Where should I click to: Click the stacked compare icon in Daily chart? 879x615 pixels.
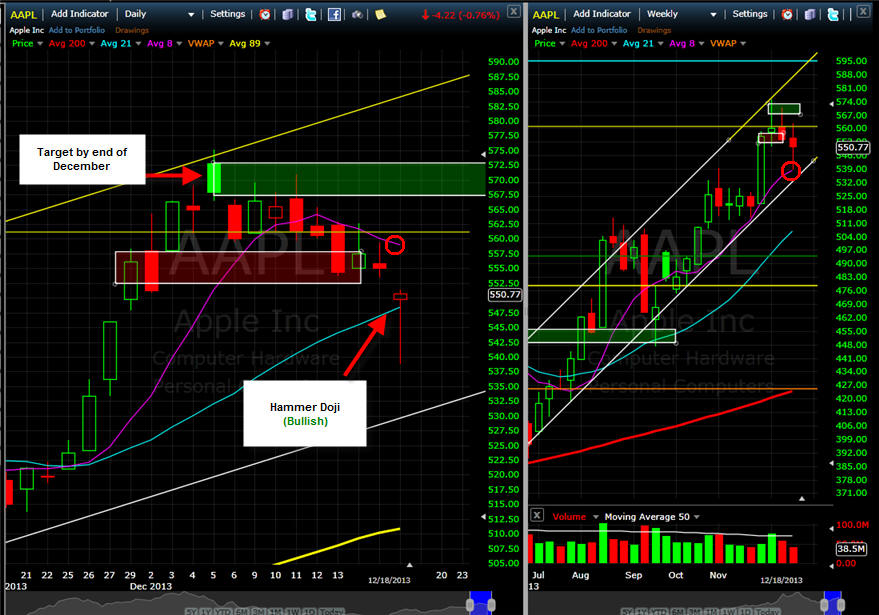point(288,15)
